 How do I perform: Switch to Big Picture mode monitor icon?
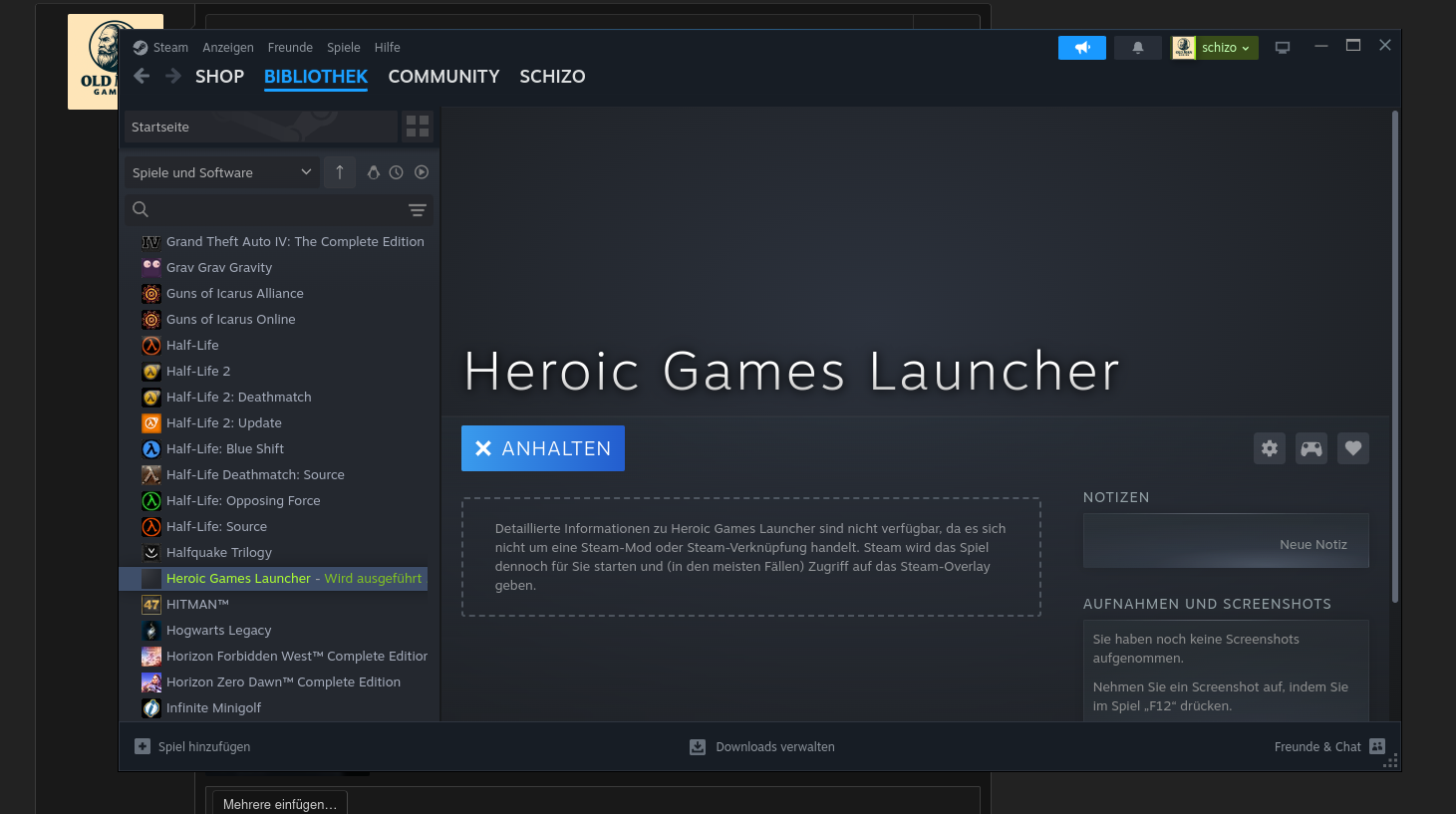1283,47
